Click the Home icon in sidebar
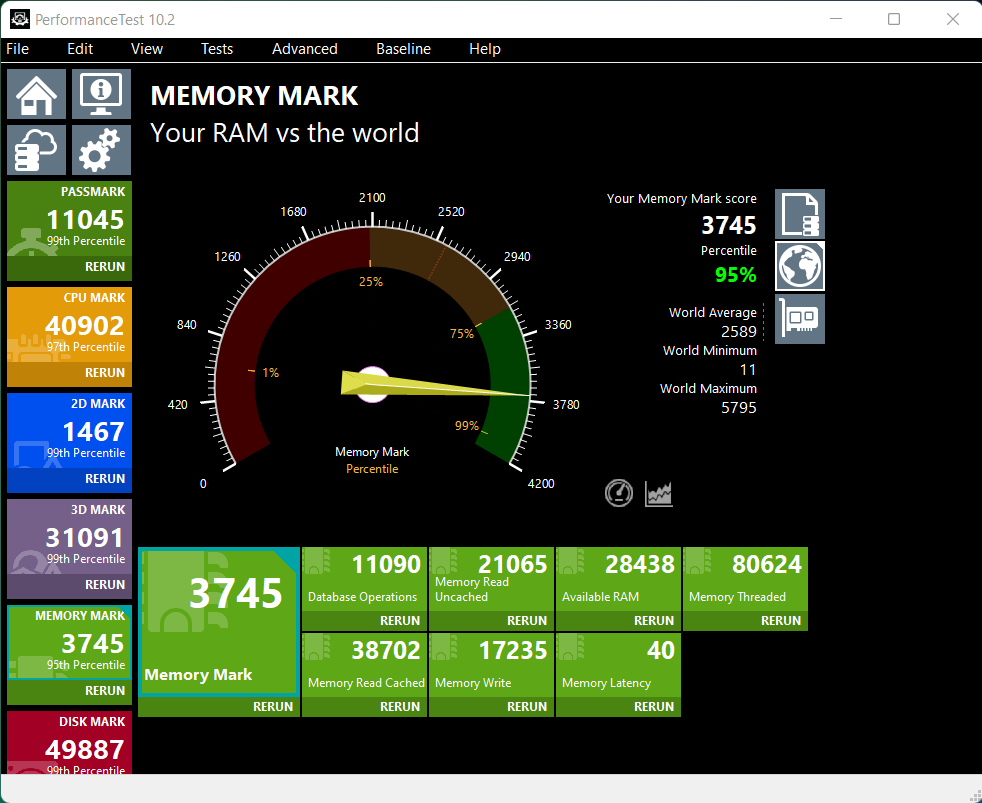The height and width of the screenshot is (803, 982). [37, 94]
